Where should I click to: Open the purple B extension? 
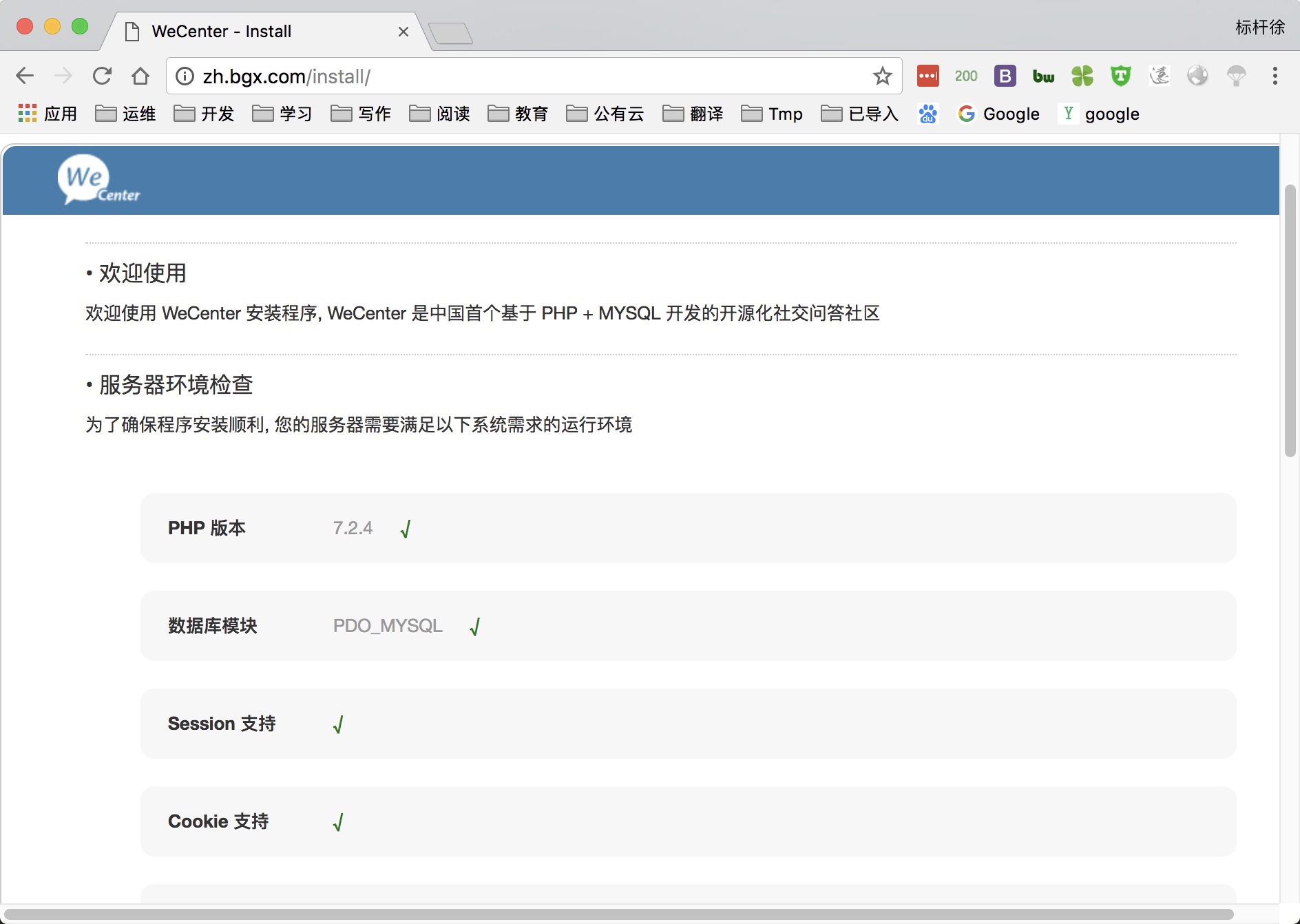pyautogui.click(x=1005, y=76)
